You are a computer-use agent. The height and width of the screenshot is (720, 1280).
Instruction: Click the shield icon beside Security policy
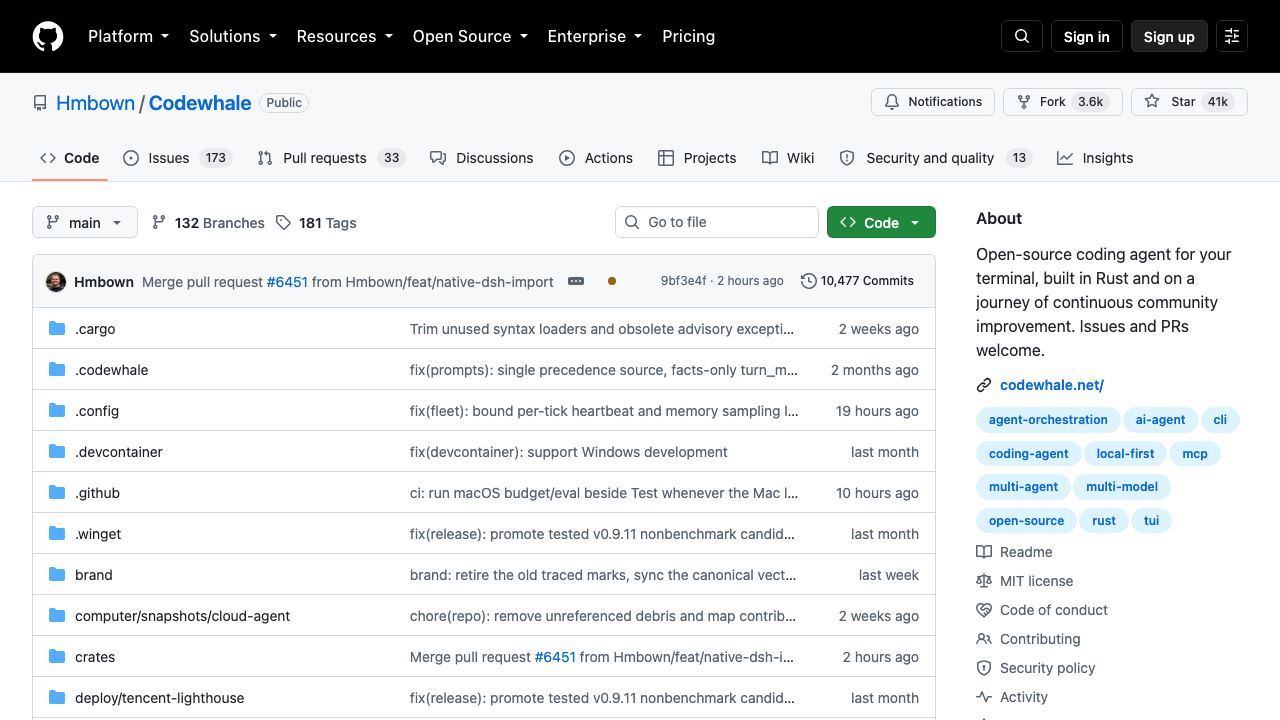[984, 668]
